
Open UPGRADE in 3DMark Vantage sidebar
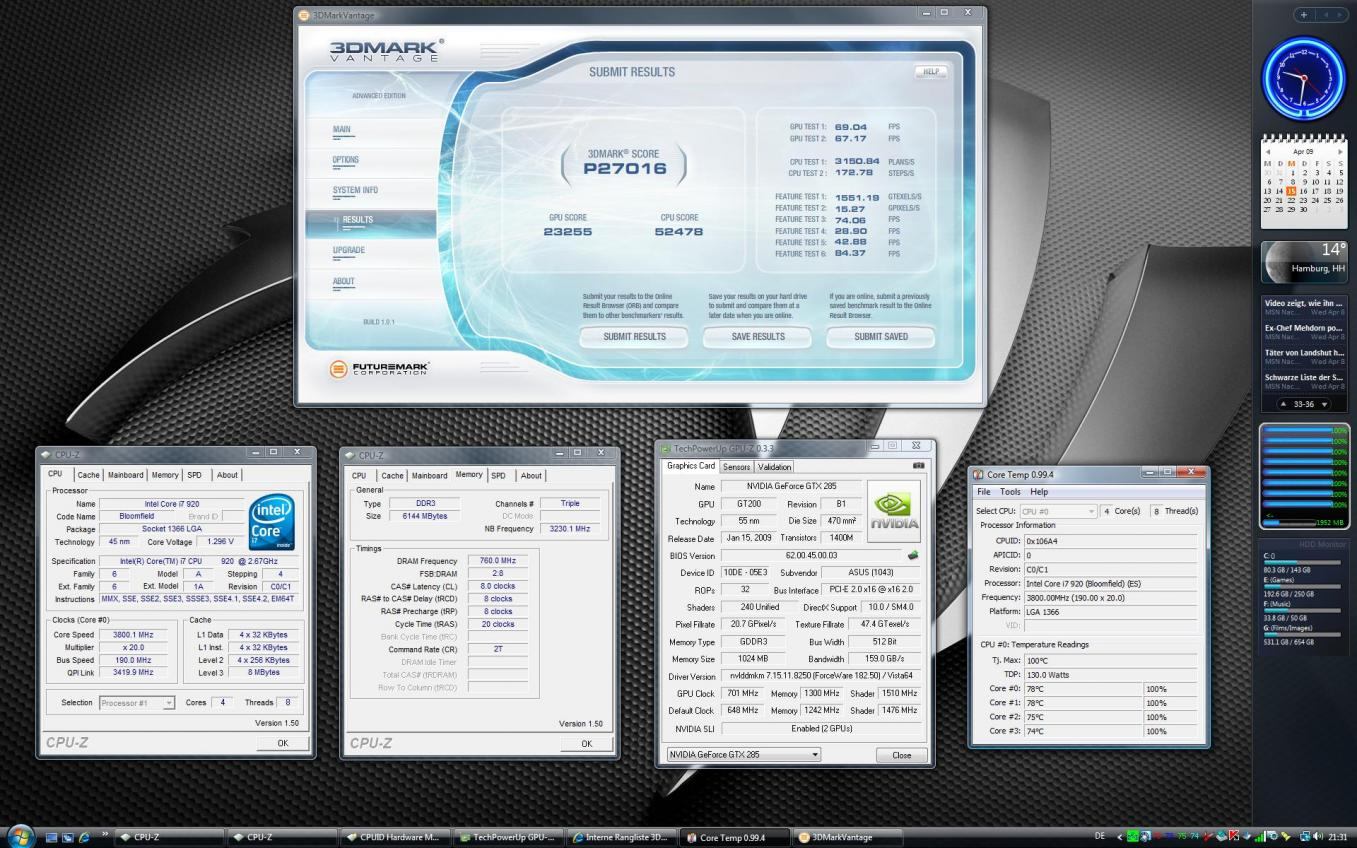coord(349,250)
